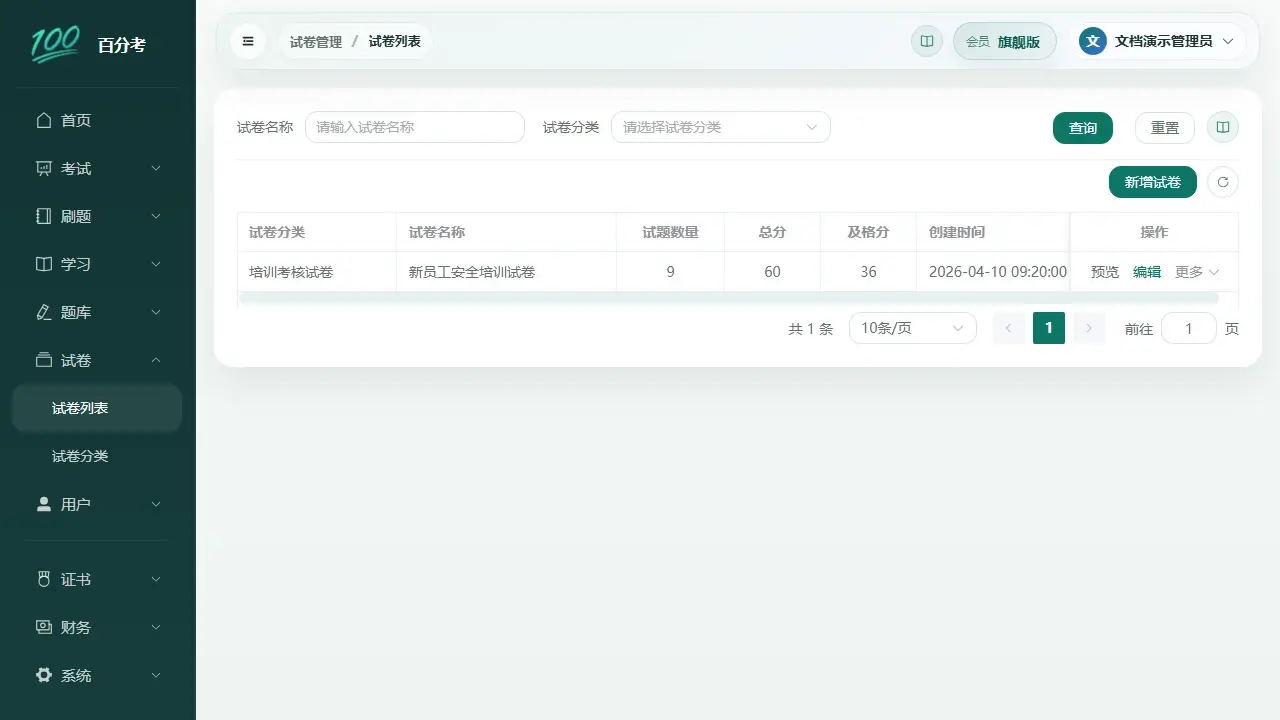Click the 试卷名称 column header
1280x720 pixels.
pyautogui.click(x=507, y=232)
